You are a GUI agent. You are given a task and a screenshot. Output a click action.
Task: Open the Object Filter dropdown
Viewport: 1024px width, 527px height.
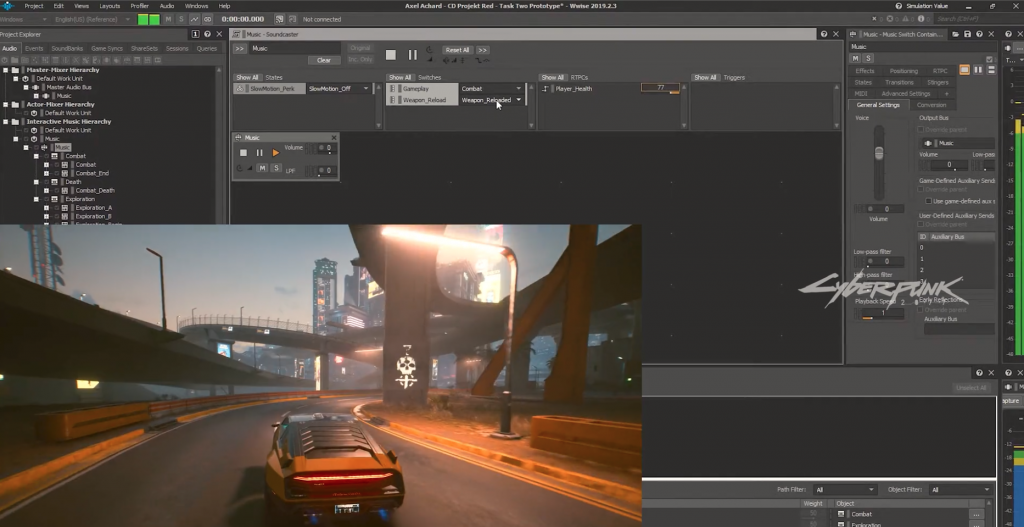pyautogui.click(x=961, y=490)
